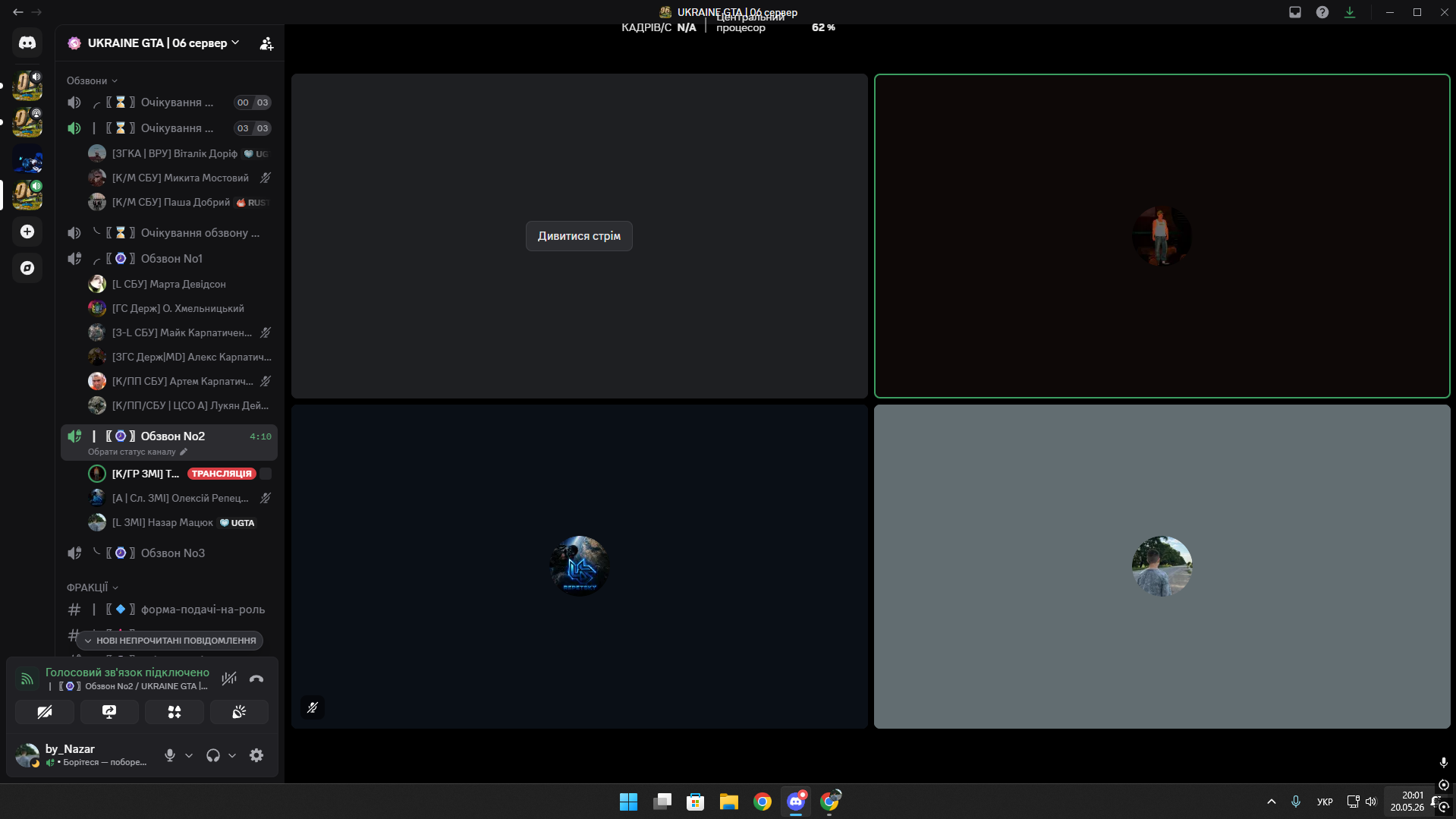Open microphone input options arrow
The image size is (1456, 819).
click(189, 755)
